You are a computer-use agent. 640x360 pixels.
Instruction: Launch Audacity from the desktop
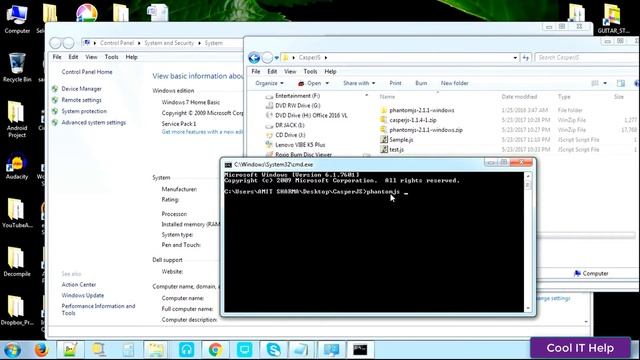(17, 167)
